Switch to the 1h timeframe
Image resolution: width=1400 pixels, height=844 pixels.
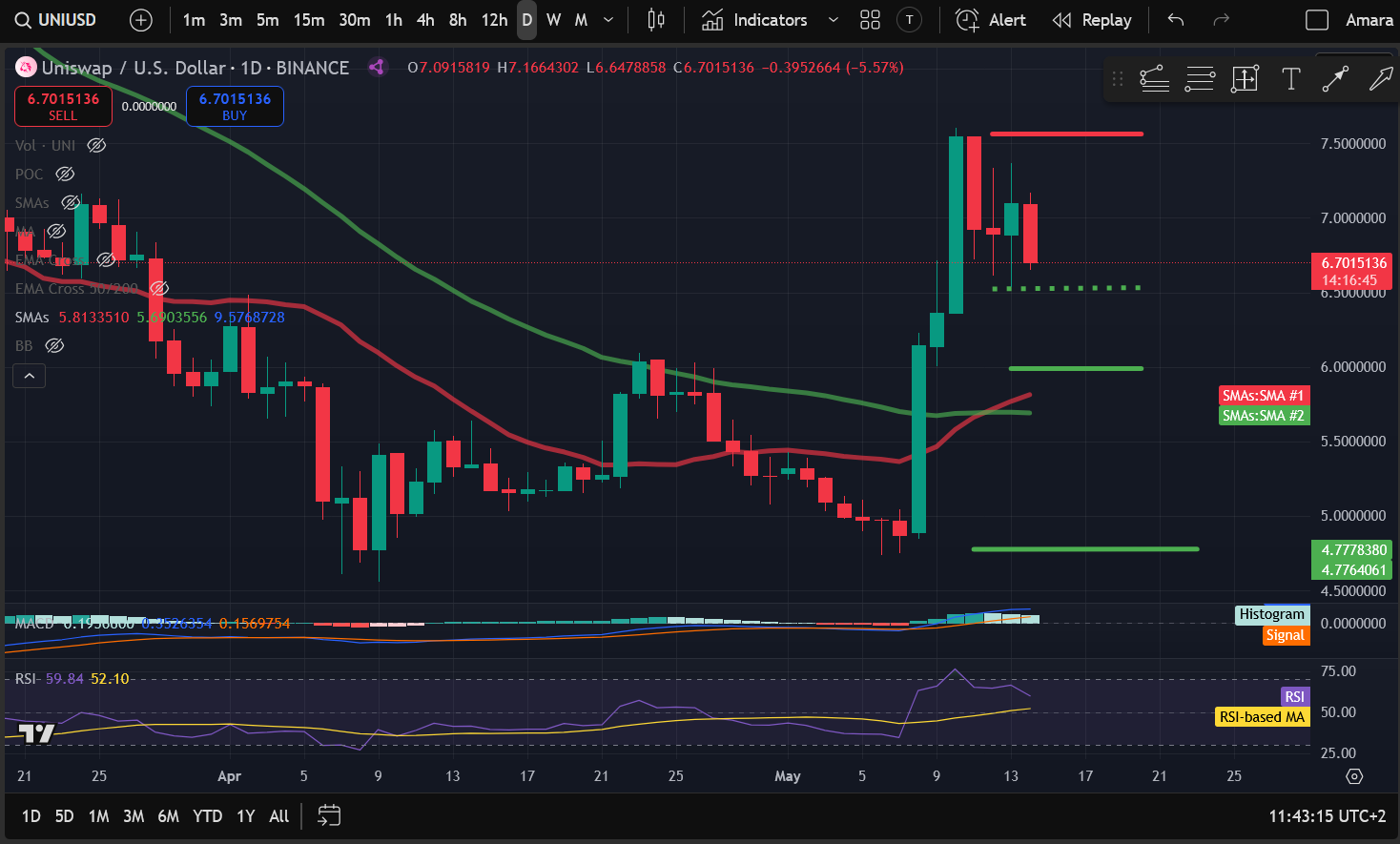[394, 20]
